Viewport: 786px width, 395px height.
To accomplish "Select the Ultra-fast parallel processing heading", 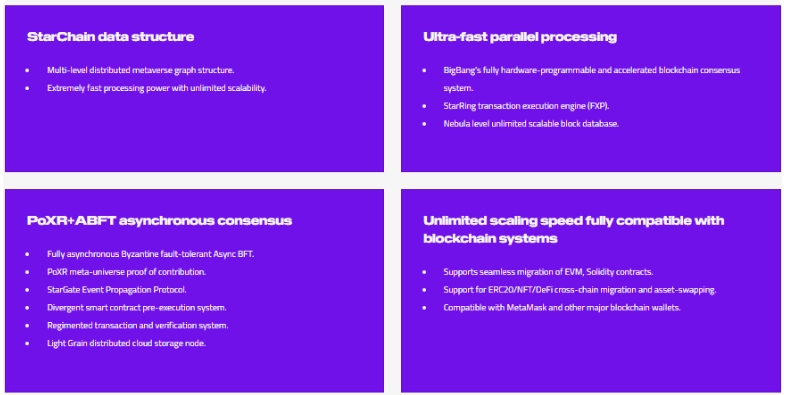I will coord(520,37).
